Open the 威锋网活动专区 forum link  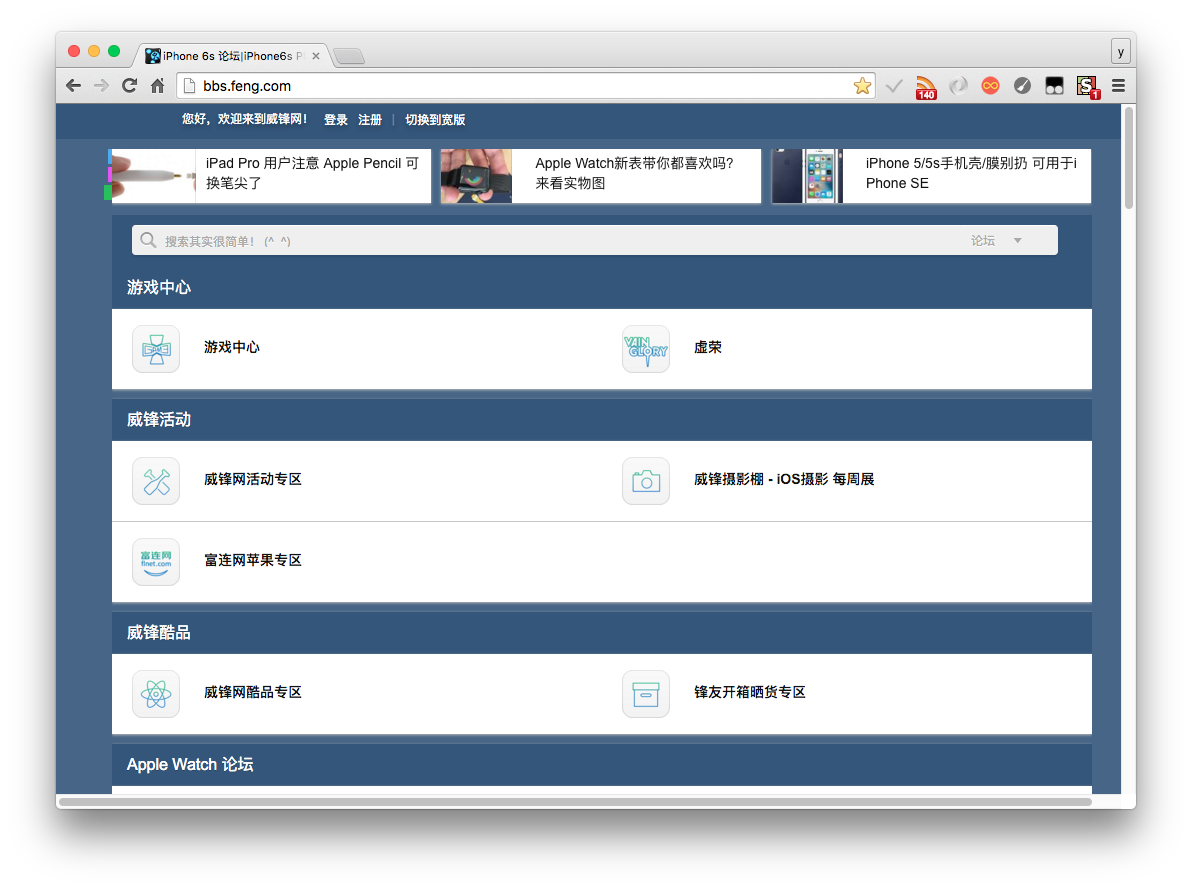coord(253,480)
